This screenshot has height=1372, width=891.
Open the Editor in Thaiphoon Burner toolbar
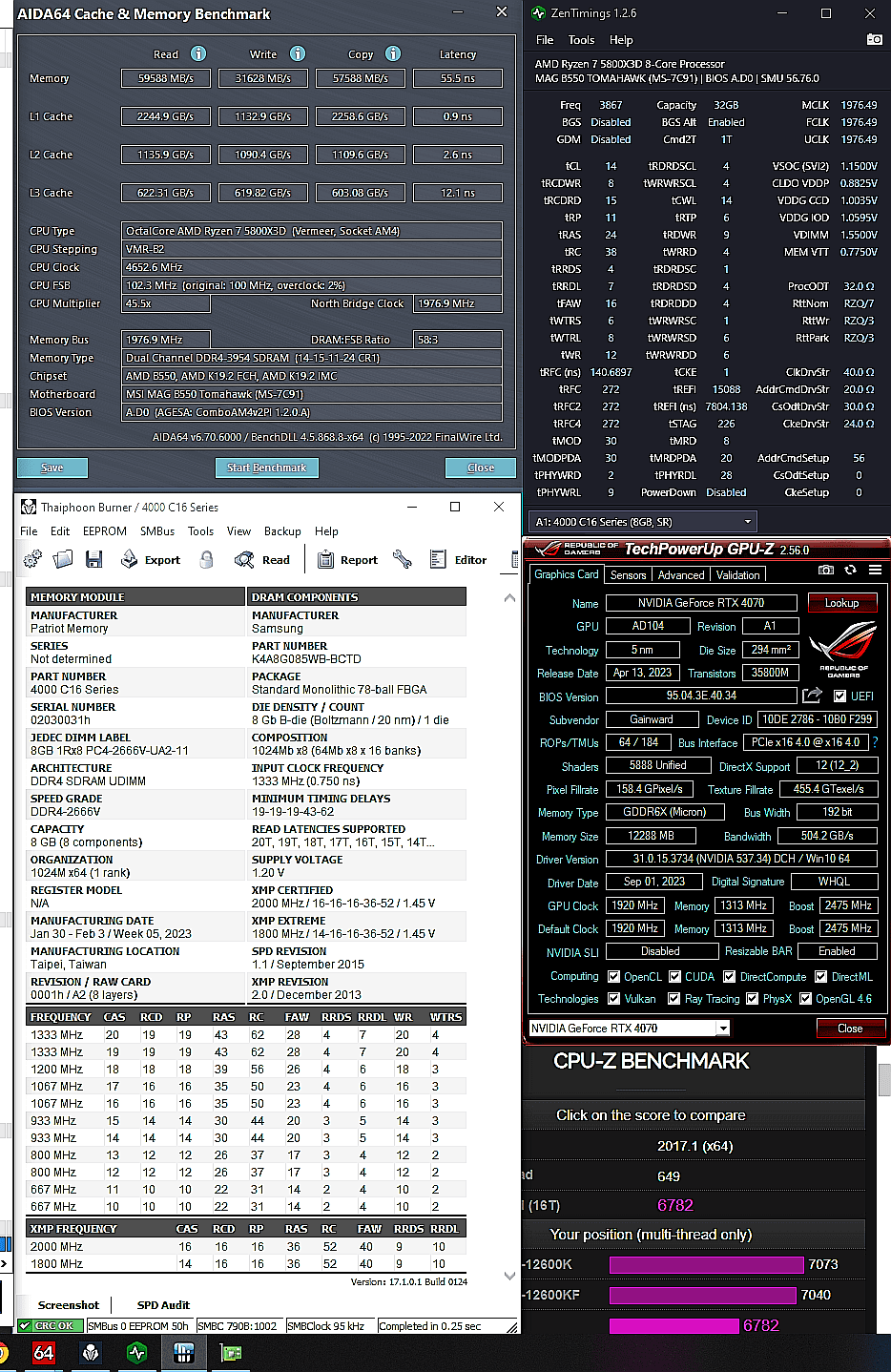(459, 560)
